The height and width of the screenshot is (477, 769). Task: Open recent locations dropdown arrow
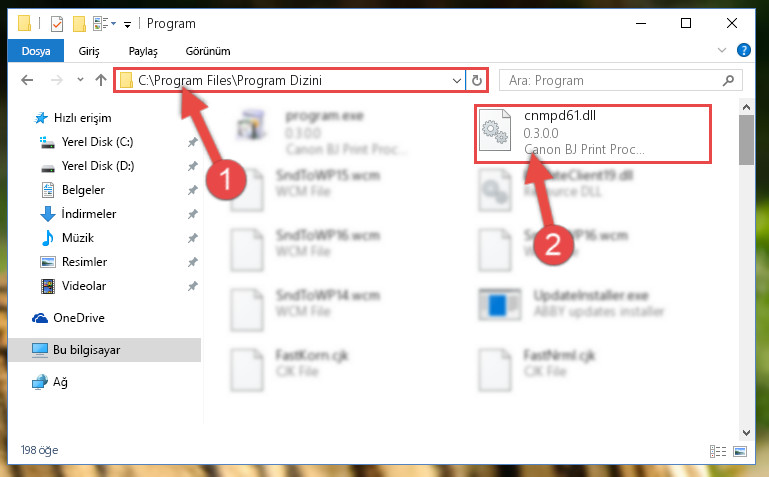click(80, 79)
